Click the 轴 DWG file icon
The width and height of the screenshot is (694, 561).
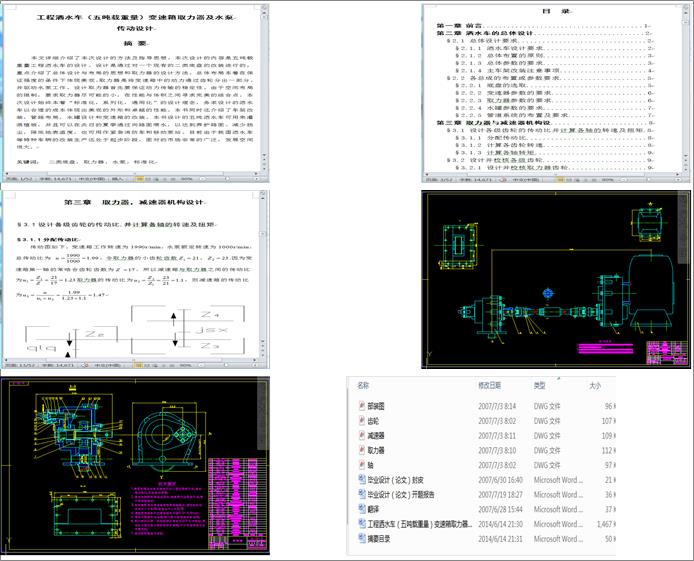click(361, 465)
